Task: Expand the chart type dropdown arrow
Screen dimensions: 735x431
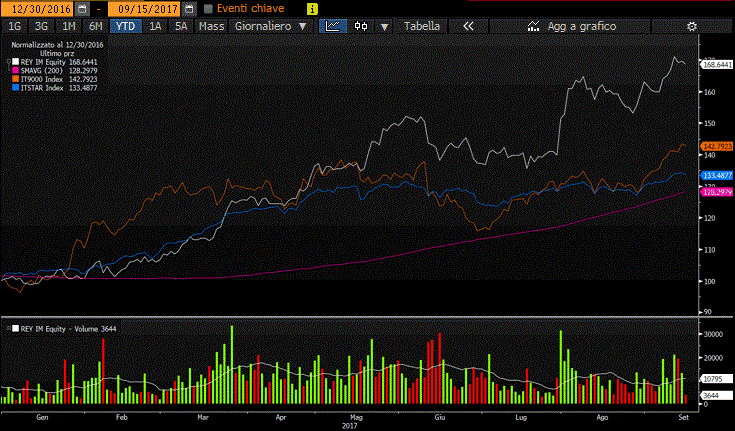Action: 384,26
